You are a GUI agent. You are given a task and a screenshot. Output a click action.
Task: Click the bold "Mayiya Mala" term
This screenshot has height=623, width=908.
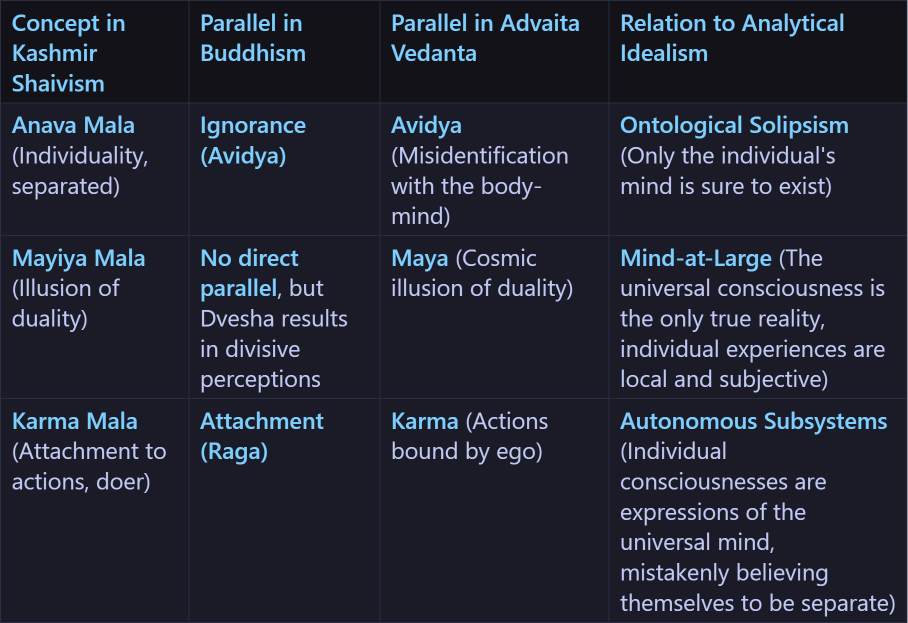click(x=78, y=258)
